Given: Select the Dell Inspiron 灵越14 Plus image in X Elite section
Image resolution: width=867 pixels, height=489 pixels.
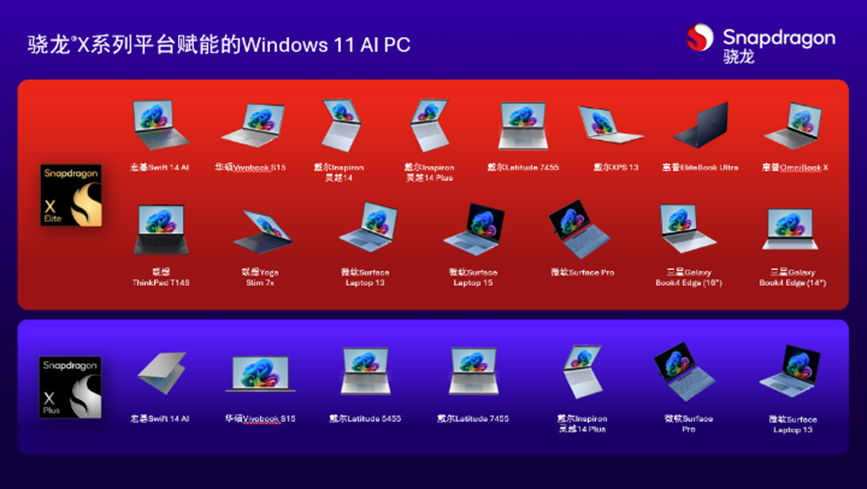Looking at the screenshot, I should coord(429,126).
